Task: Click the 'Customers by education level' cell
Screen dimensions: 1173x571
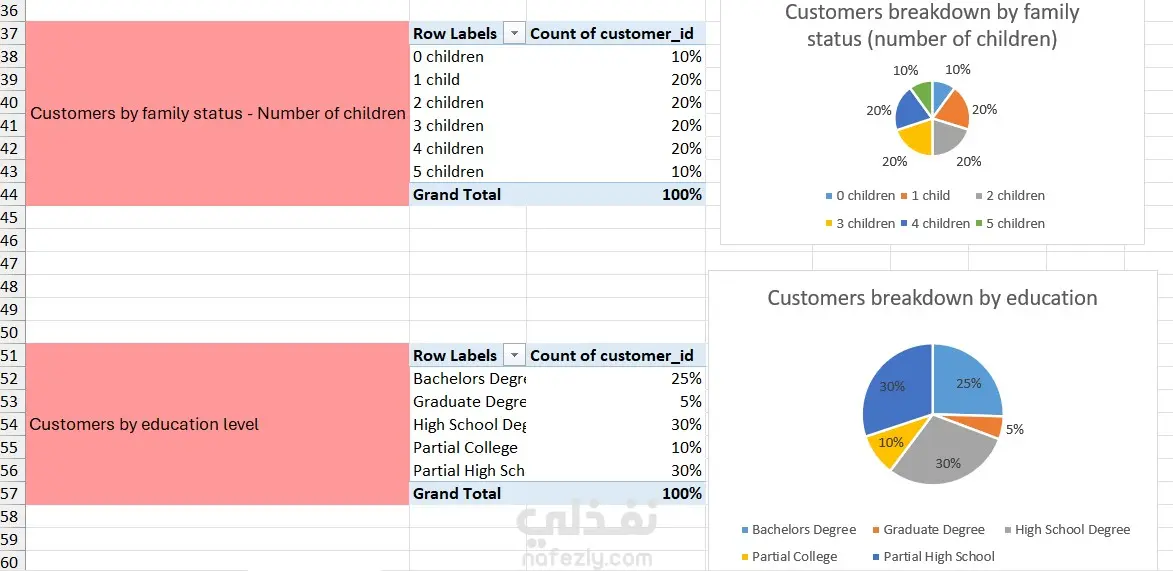Action: click(217, 424)
